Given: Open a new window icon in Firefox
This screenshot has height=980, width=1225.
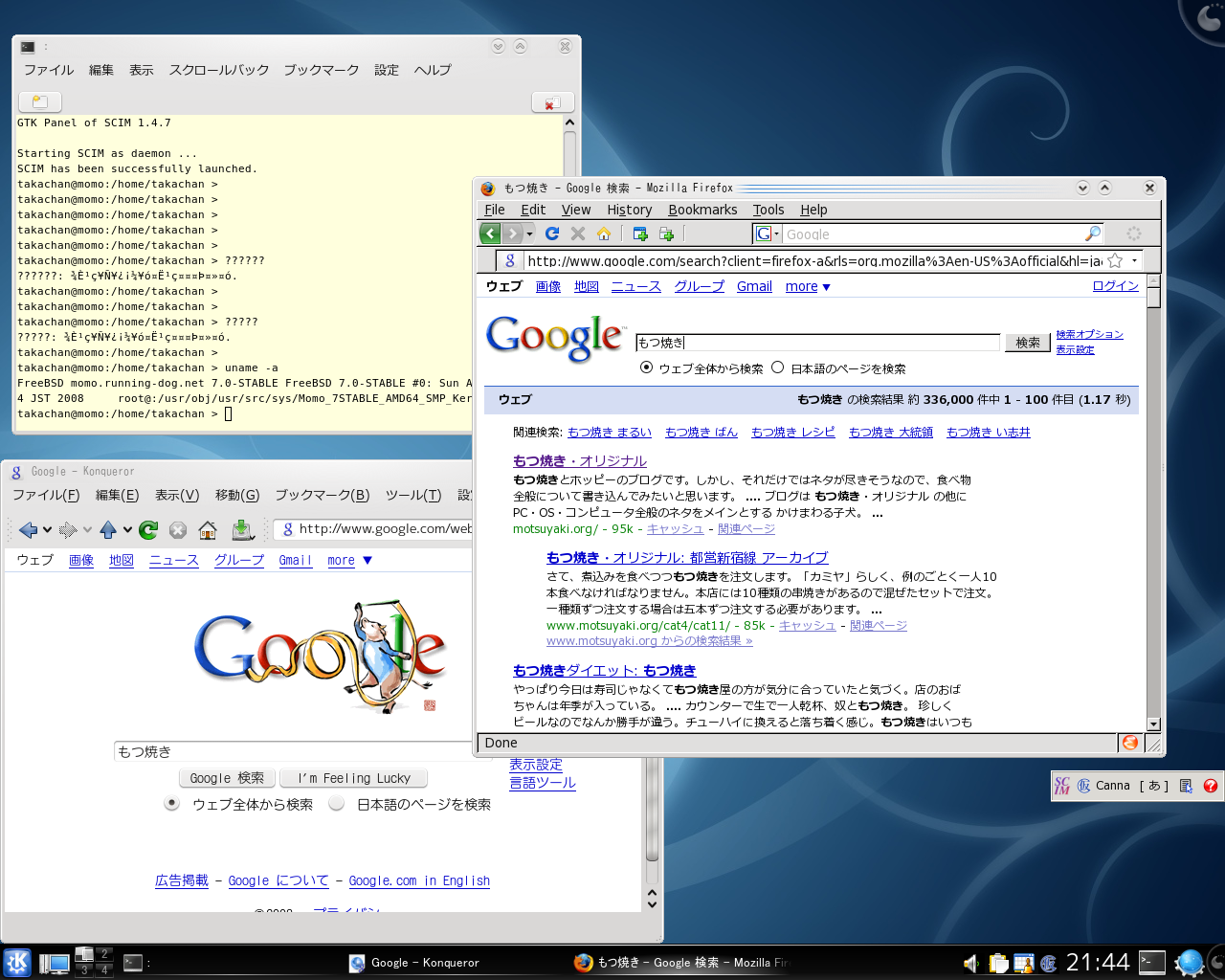Looking at the screenshot, I should point(666,234).
